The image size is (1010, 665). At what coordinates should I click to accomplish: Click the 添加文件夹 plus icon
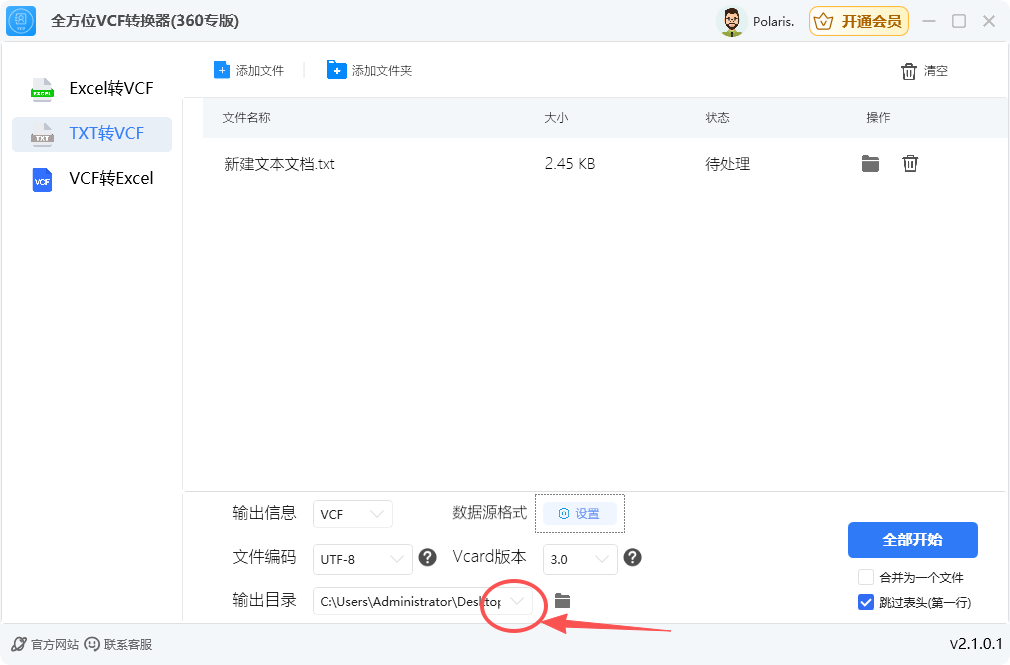[336, 69]
